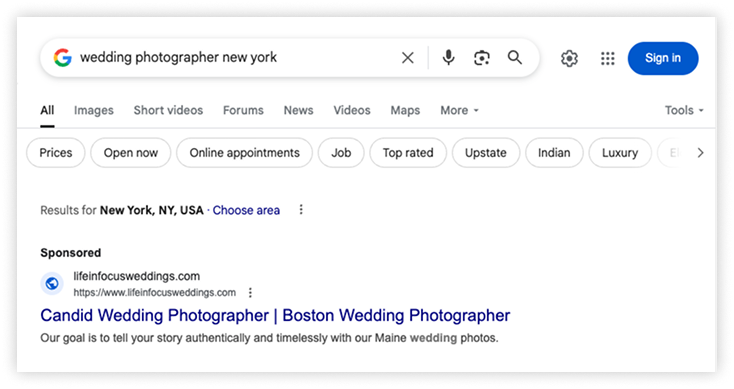Click the https://www.lifeinfocusweddings.com URL

[154, 293]
